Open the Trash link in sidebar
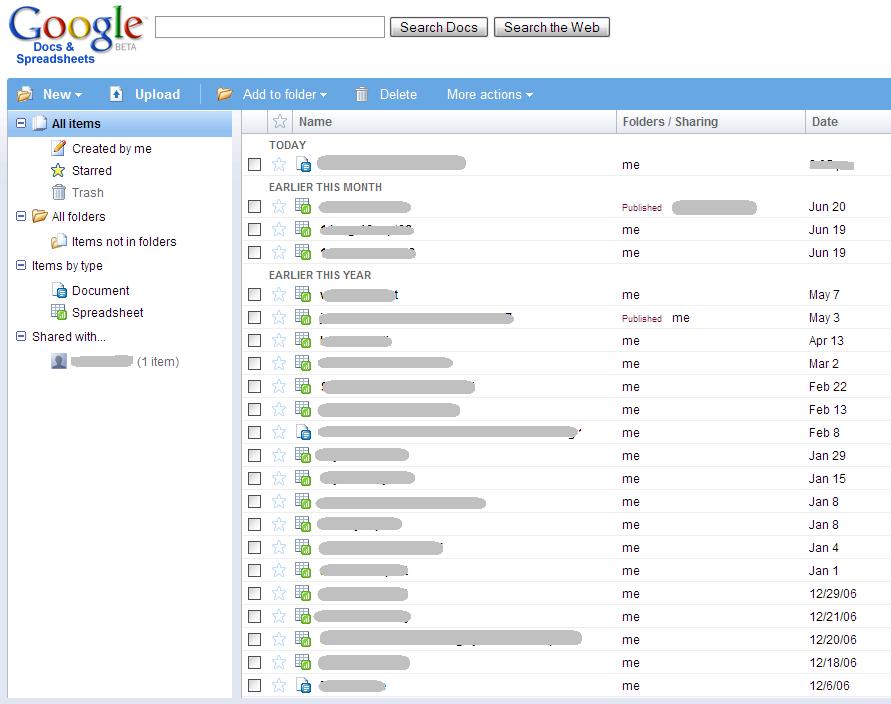 coord(88,193)
